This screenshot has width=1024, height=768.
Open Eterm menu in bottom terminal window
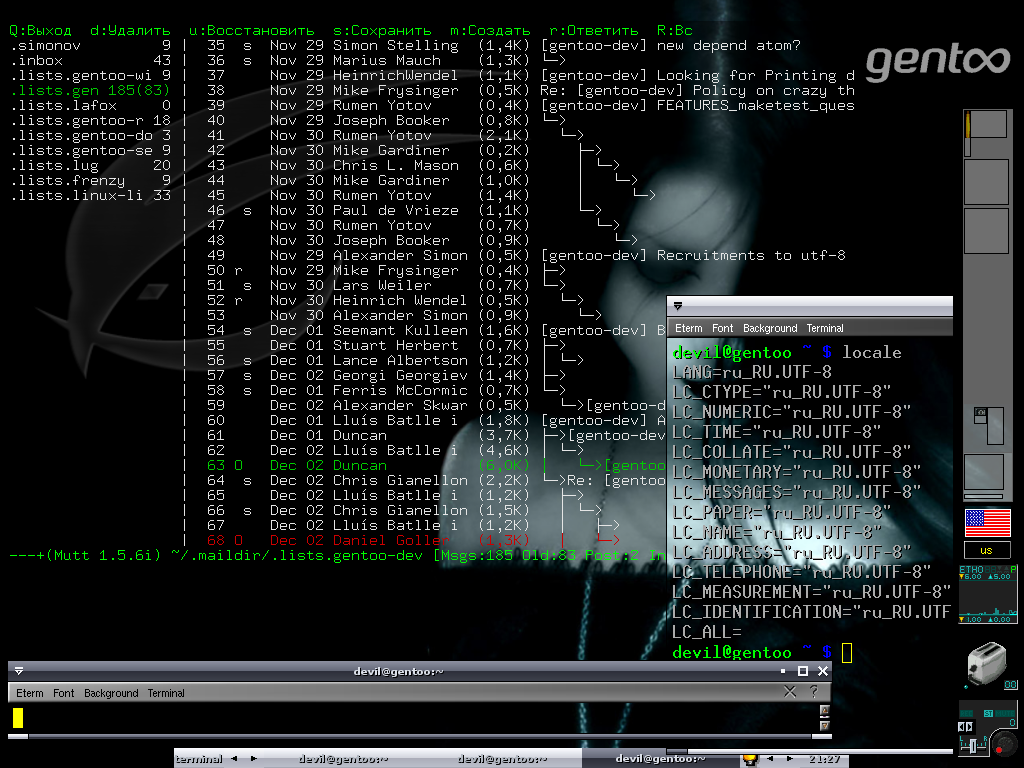point(29,693)
